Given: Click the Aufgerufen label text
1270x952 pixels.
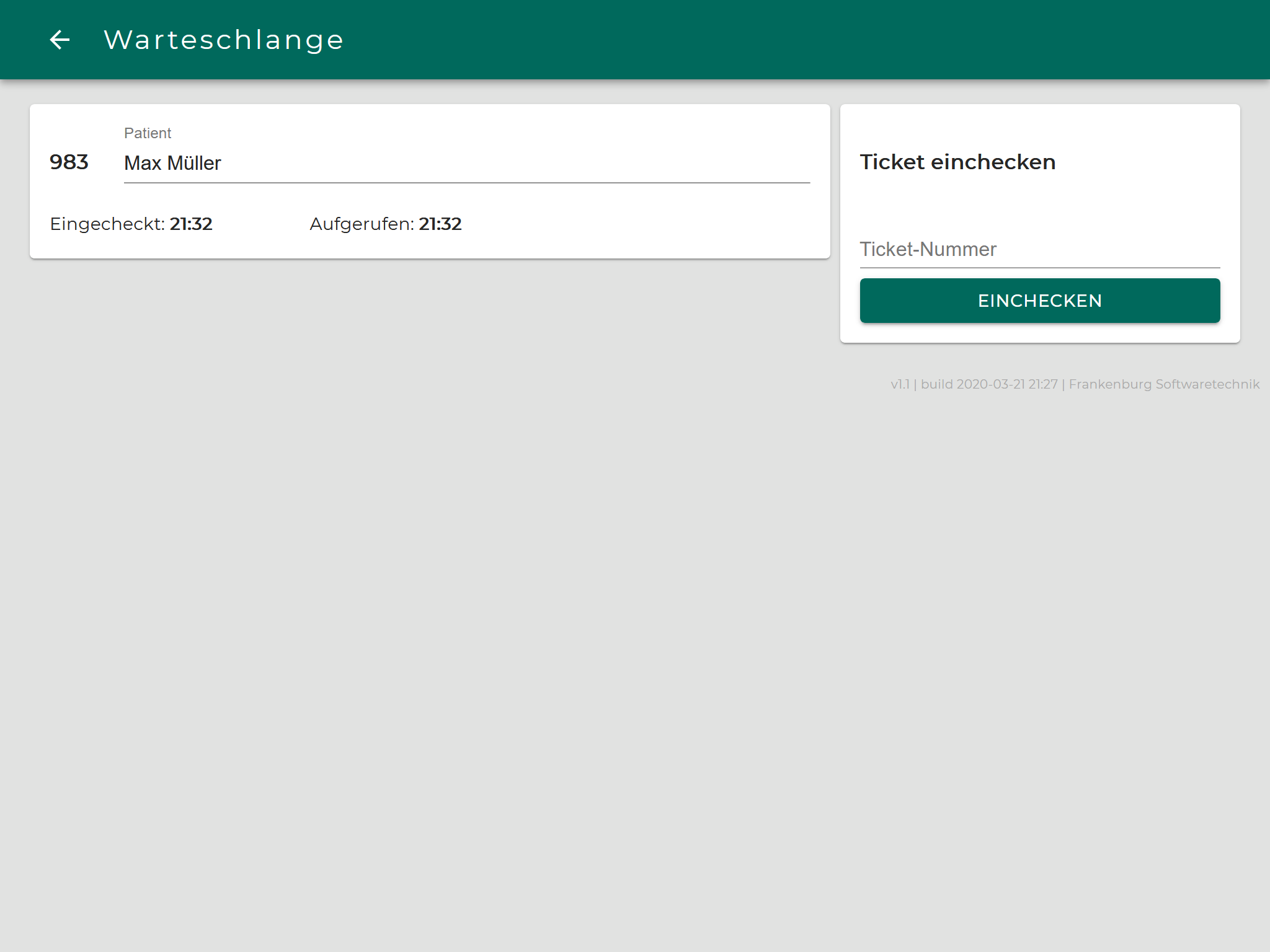Looking at the screenshot, I should point(362,224).
